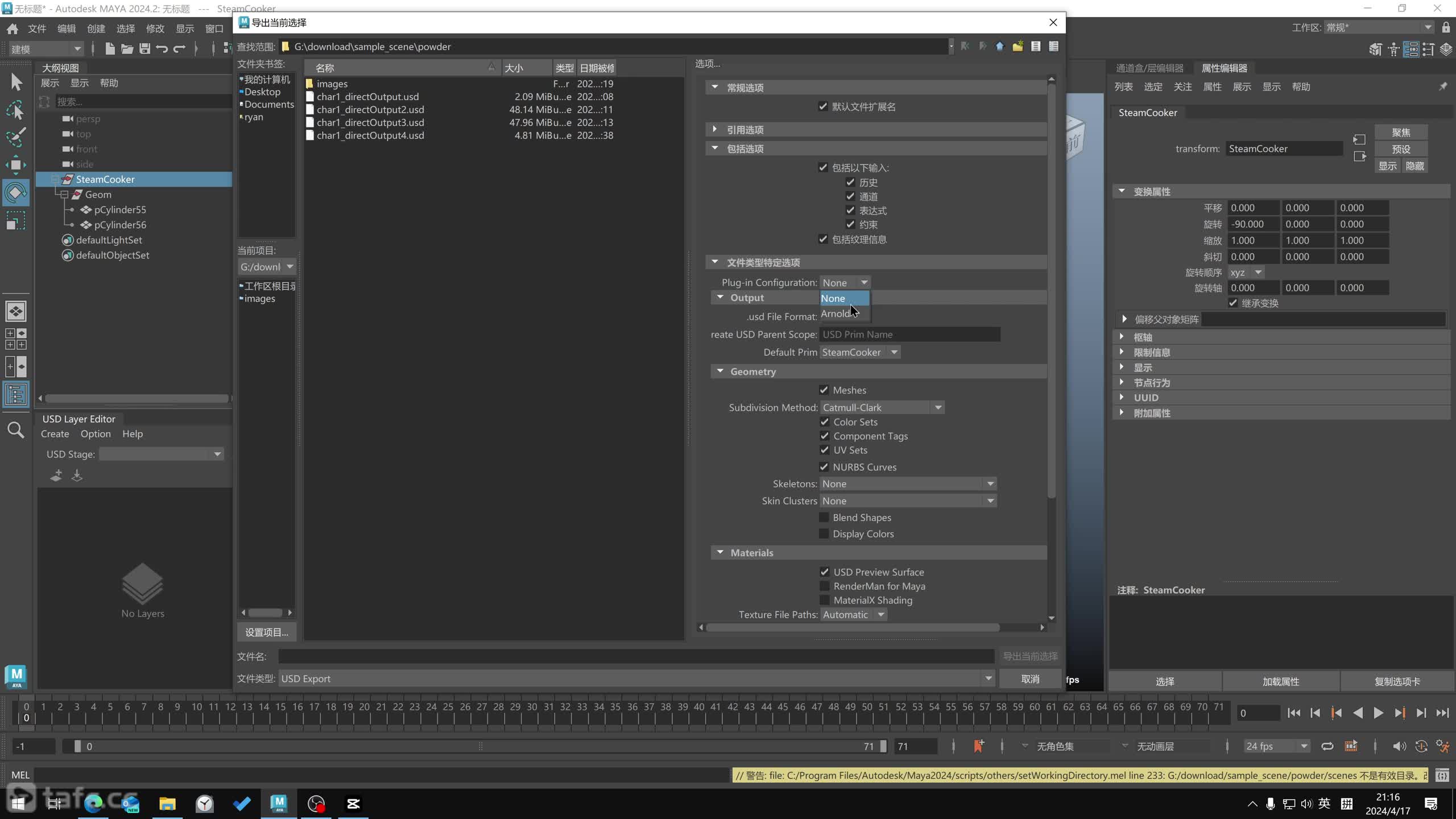Select the Lasso selection tool icon

click(15, 110)
